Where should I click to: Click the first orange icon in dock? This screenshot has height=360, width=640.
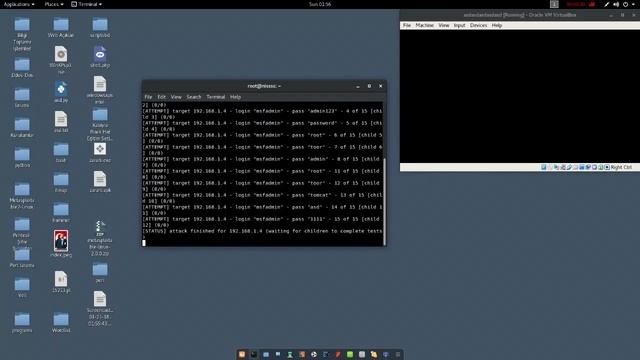(242, 354)
